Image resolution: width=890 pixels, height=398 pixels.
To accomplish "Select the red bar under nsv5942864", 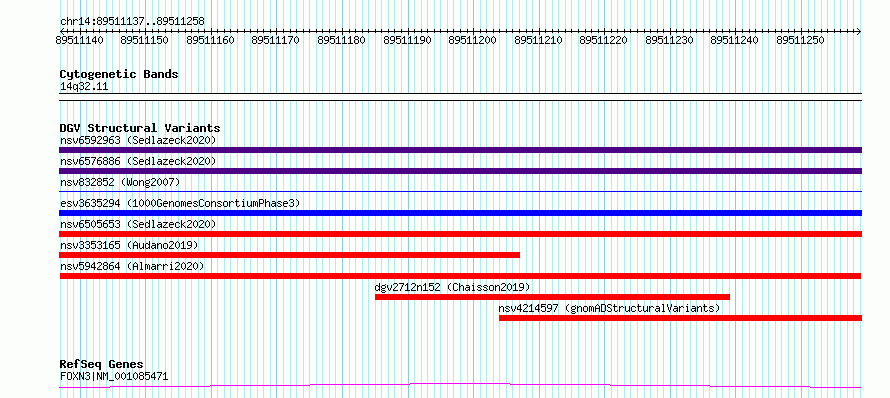I will [460, 276].
